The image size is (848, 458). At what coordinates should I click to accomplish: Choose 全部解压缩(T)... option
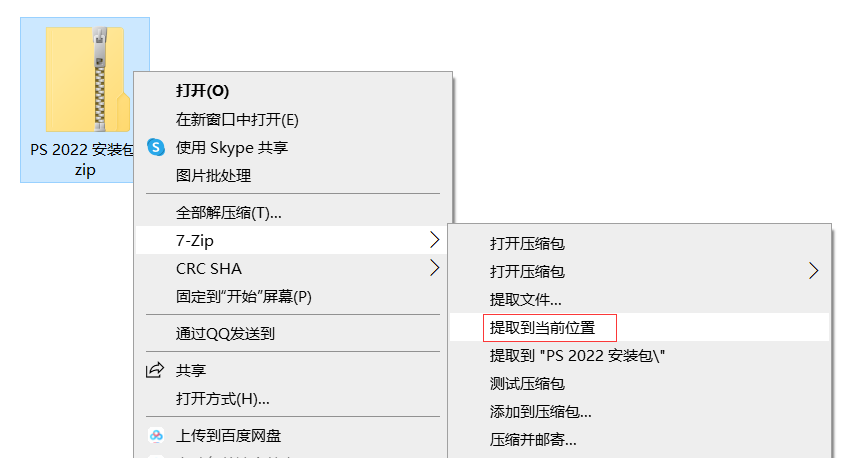(x=229, y=212)
